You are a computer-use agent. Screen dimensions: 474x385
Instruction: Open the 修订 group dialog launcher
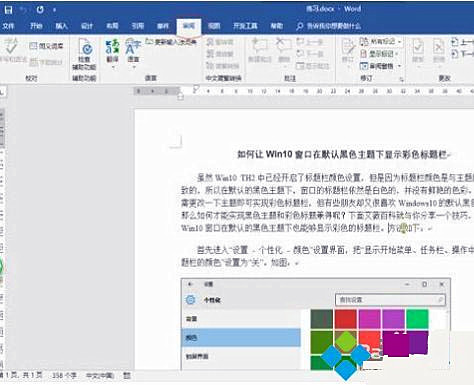tap(402, 79)
